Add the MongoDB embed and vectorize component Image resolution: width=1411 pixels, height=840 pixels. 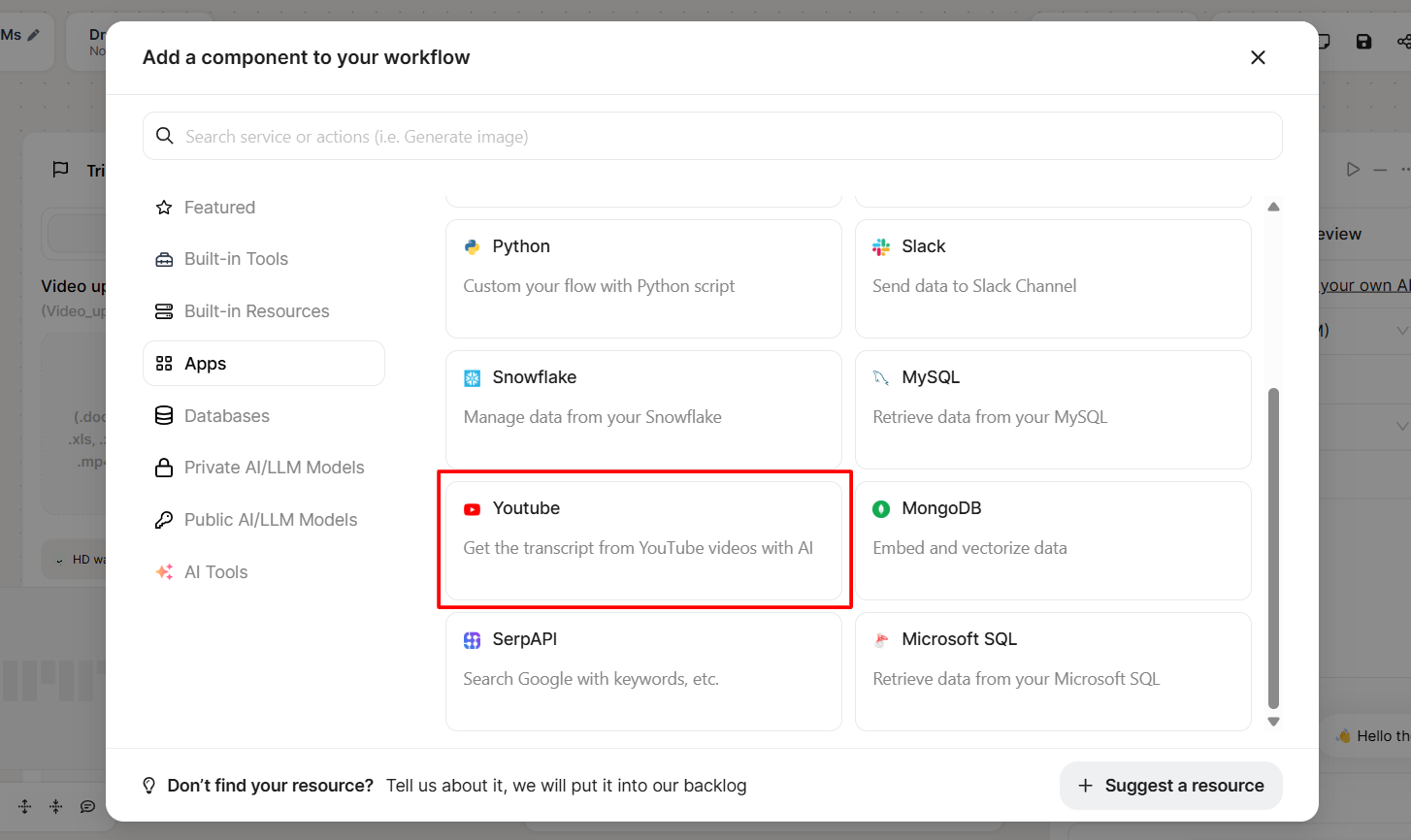[x=1052, y=540]
